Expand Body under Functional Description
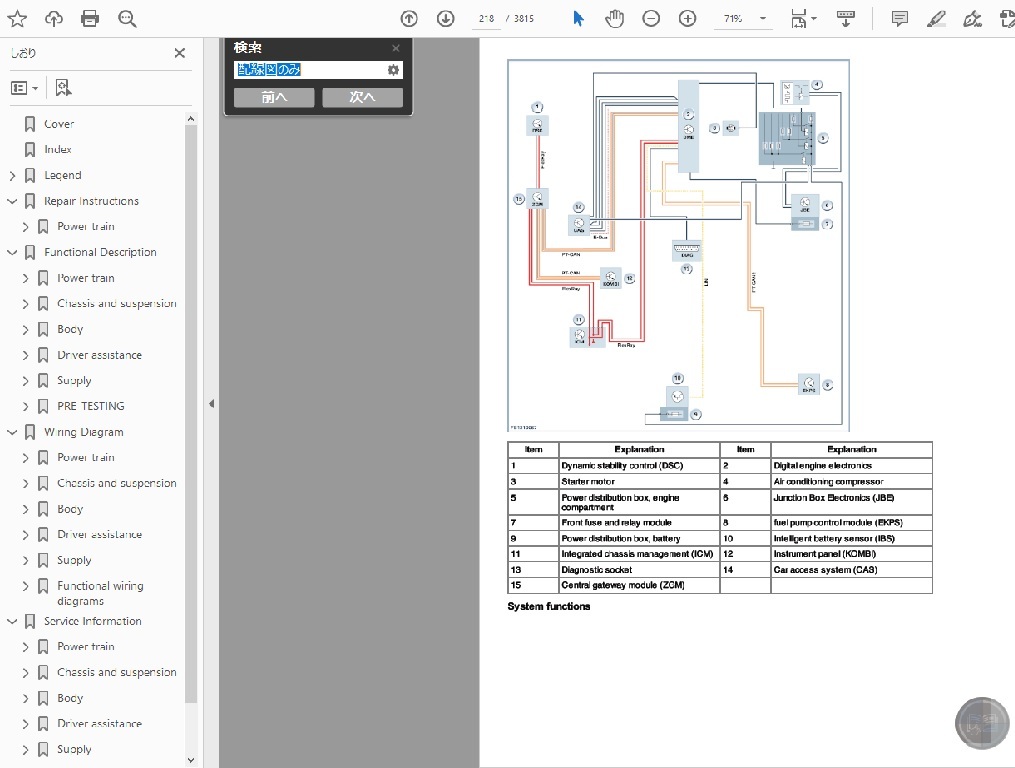The width and height of the screenshot is (1015, 768). pos(25,330)
